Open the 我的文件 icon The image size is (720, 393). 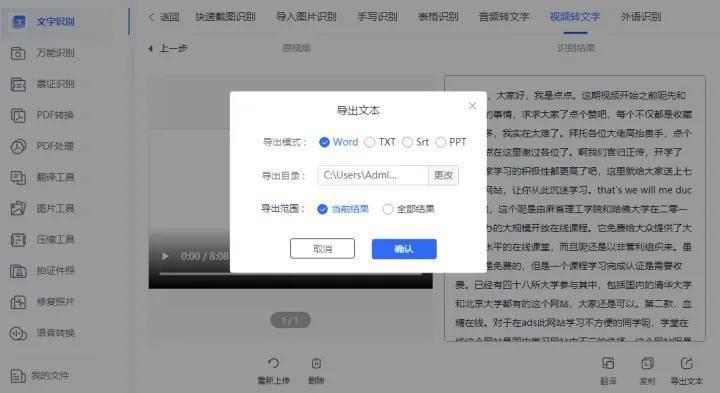pos(18,376)
